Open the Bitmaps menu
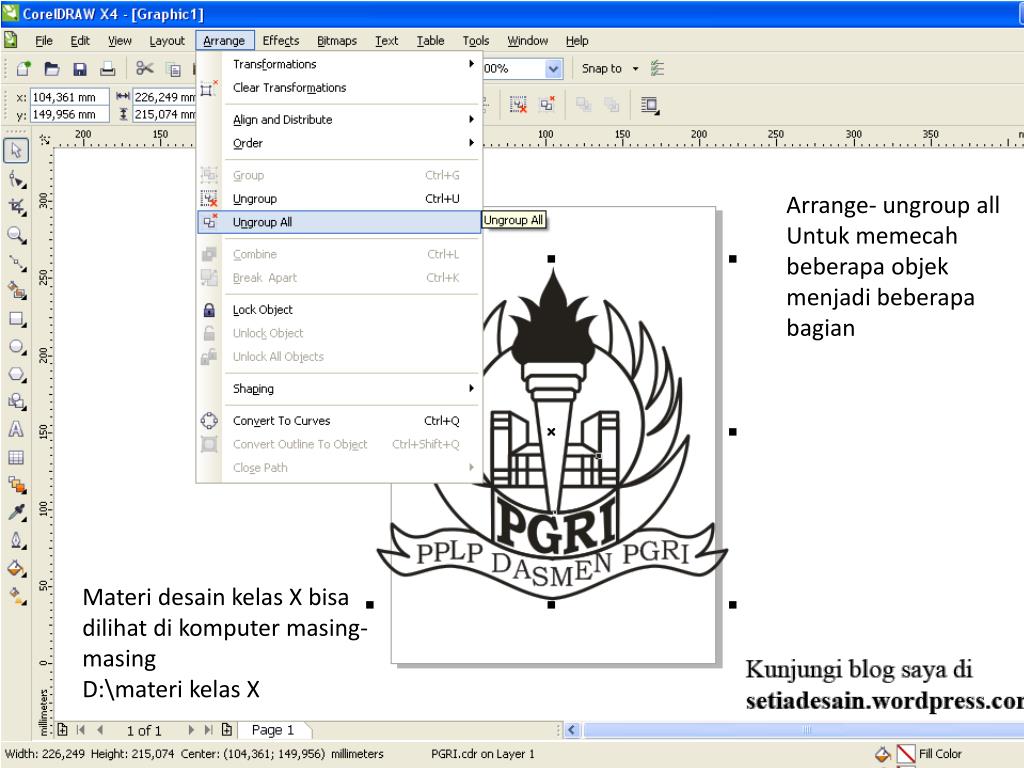The image size is (1024, 768). (337, 40)
